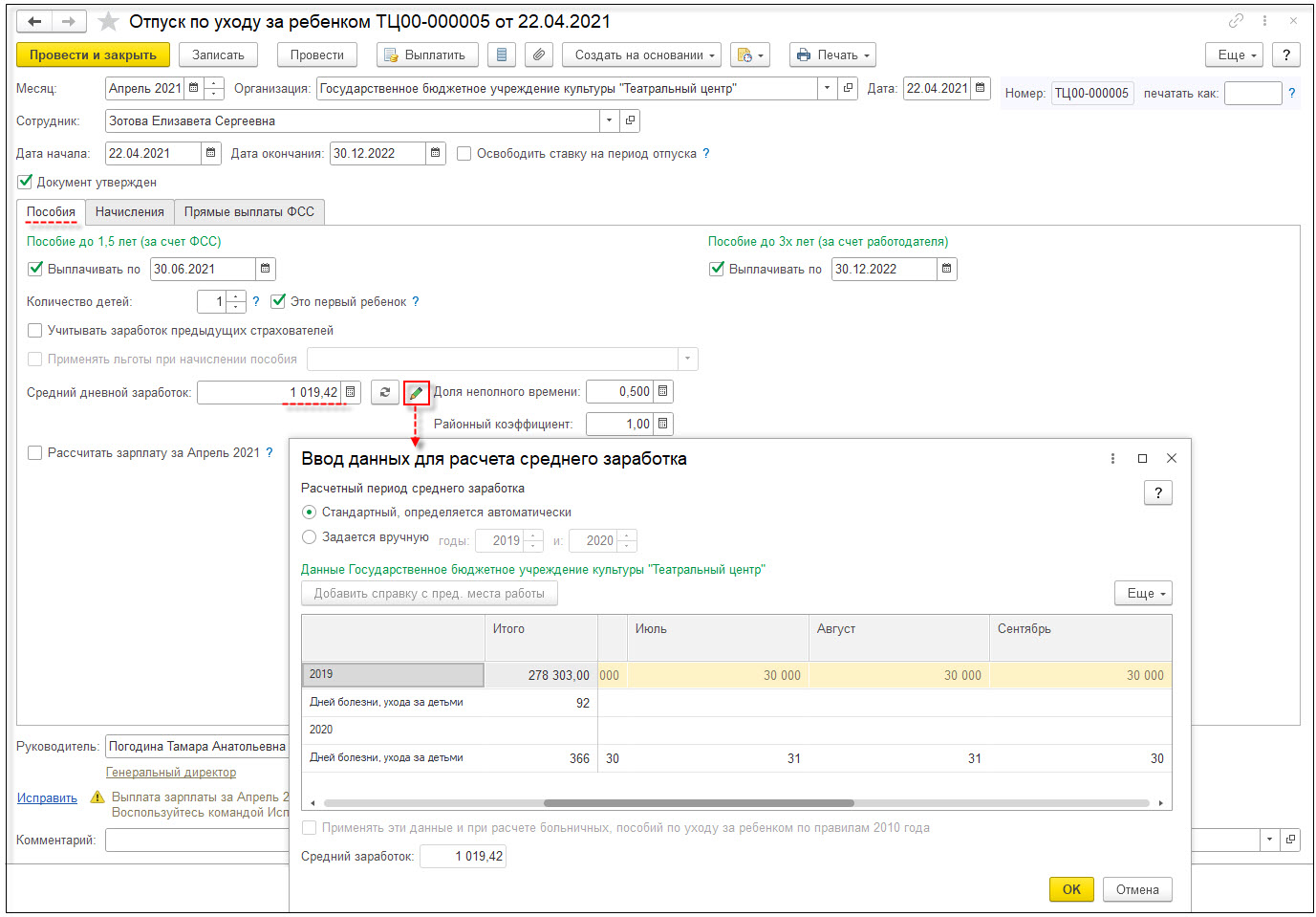The width and height of the screenshot is (1316, 917).
Task: Click Выплатить button
Action: point(427,55)
